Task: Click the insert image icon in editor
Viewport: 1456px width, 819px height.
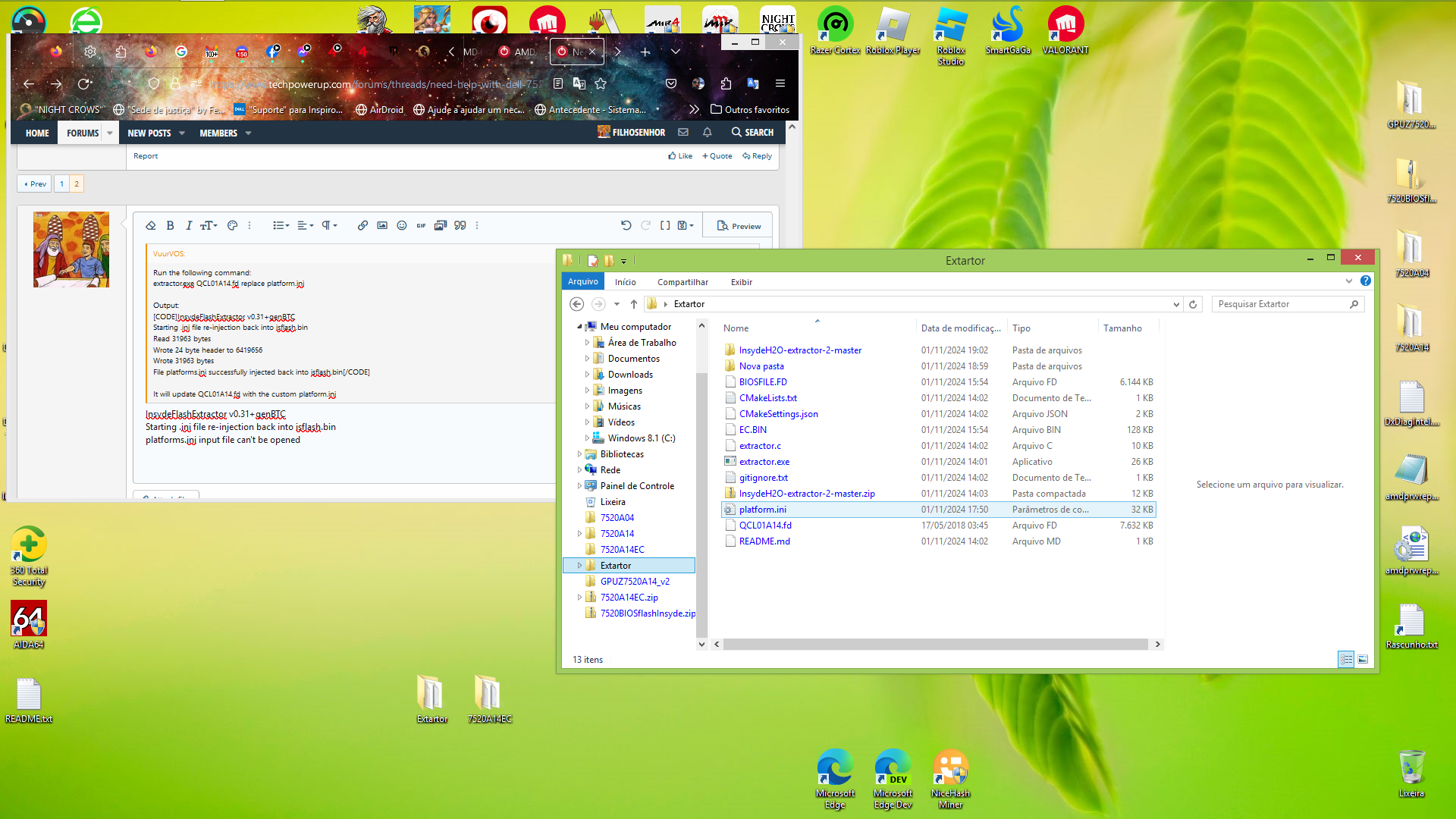Action: tap(382, 225)
